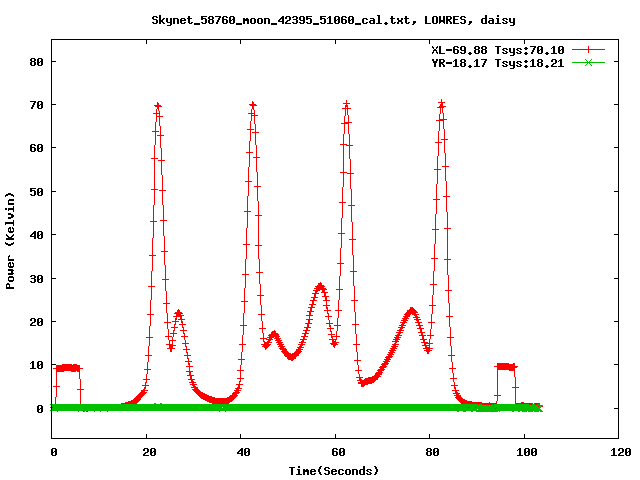
Task: Click the red peak near 62 seconds
Action: pyautogui.click(x=347, y=104)
